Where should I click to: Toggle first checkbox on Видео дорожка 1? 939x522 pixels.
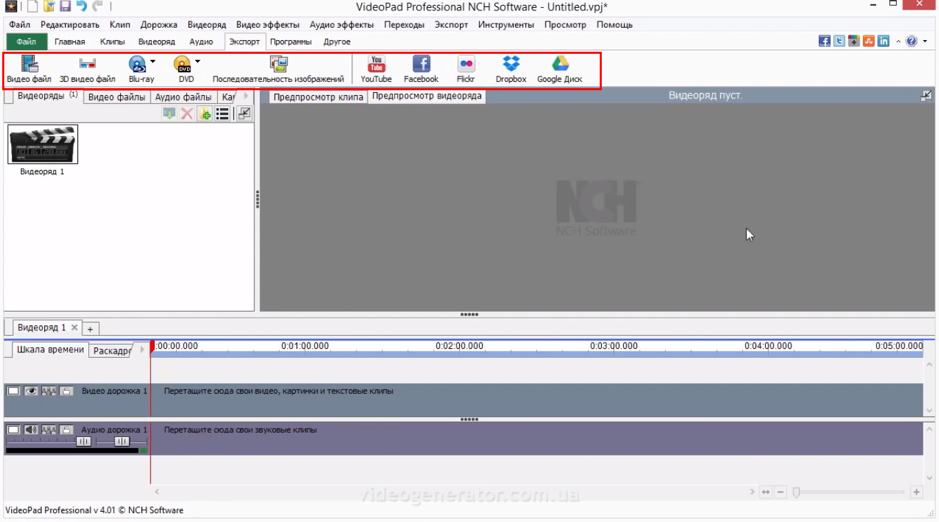tap(13, 391)
